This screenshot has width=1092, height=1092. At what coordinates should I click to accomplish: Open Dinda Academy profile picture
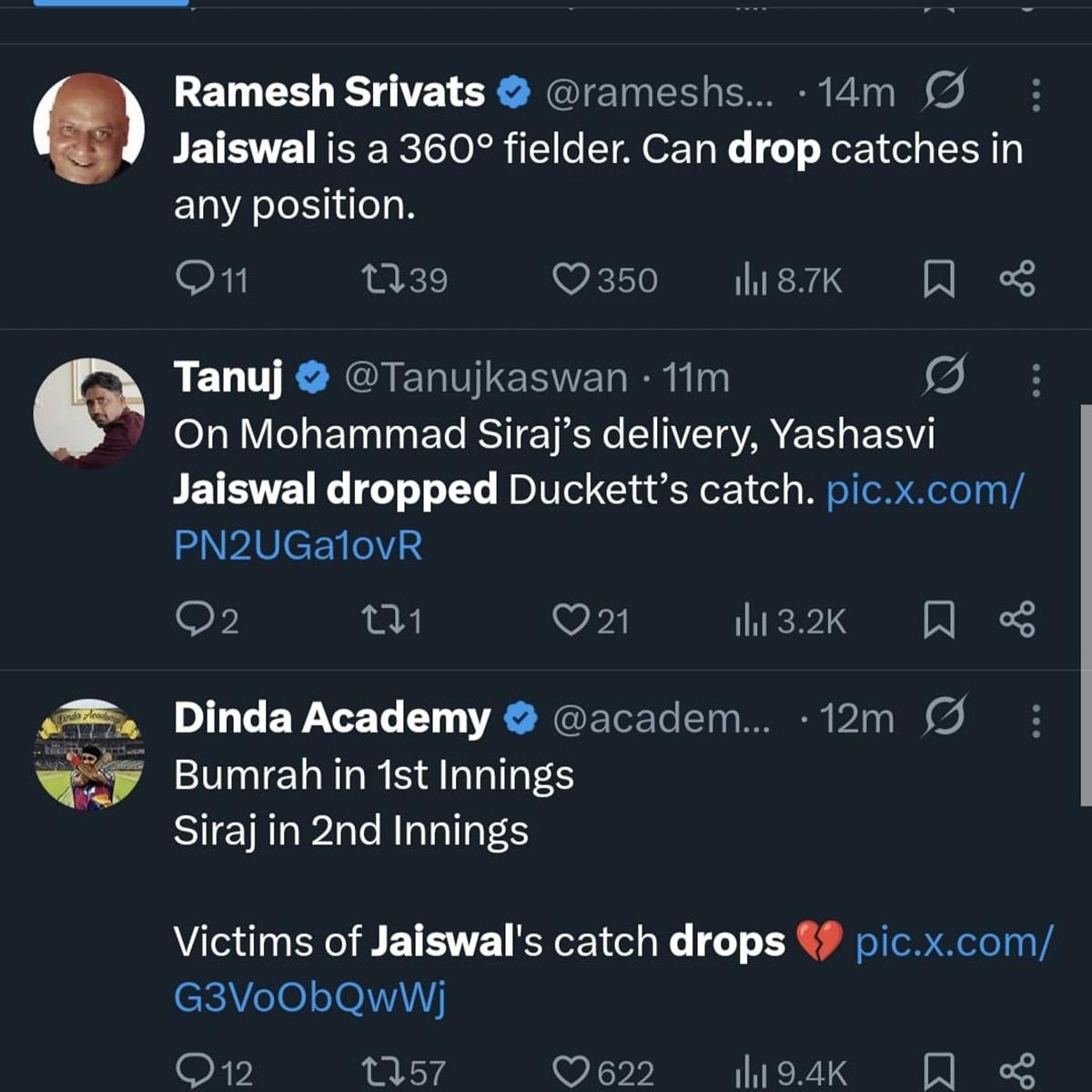click(x=88, y=754)
